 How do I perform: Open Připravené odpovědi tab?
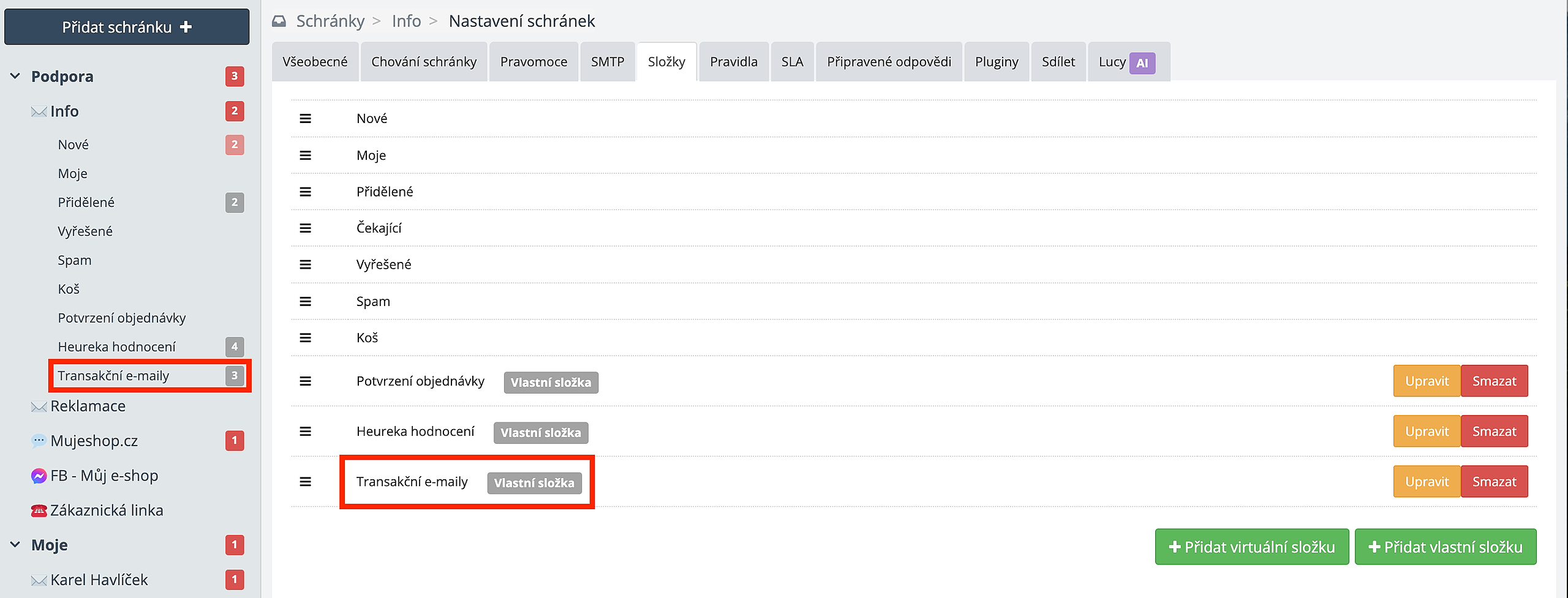(889, 62)
